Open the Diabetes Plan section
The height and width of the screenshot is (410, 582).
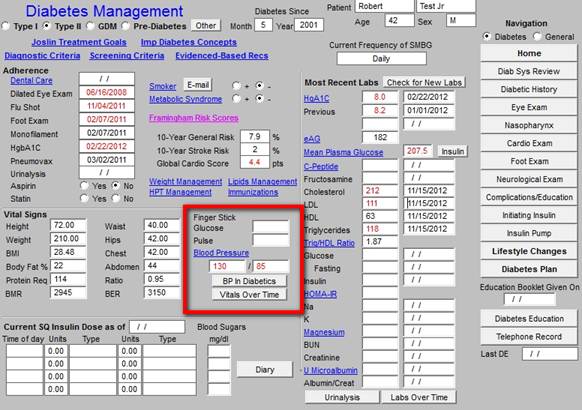pos(529,269)
